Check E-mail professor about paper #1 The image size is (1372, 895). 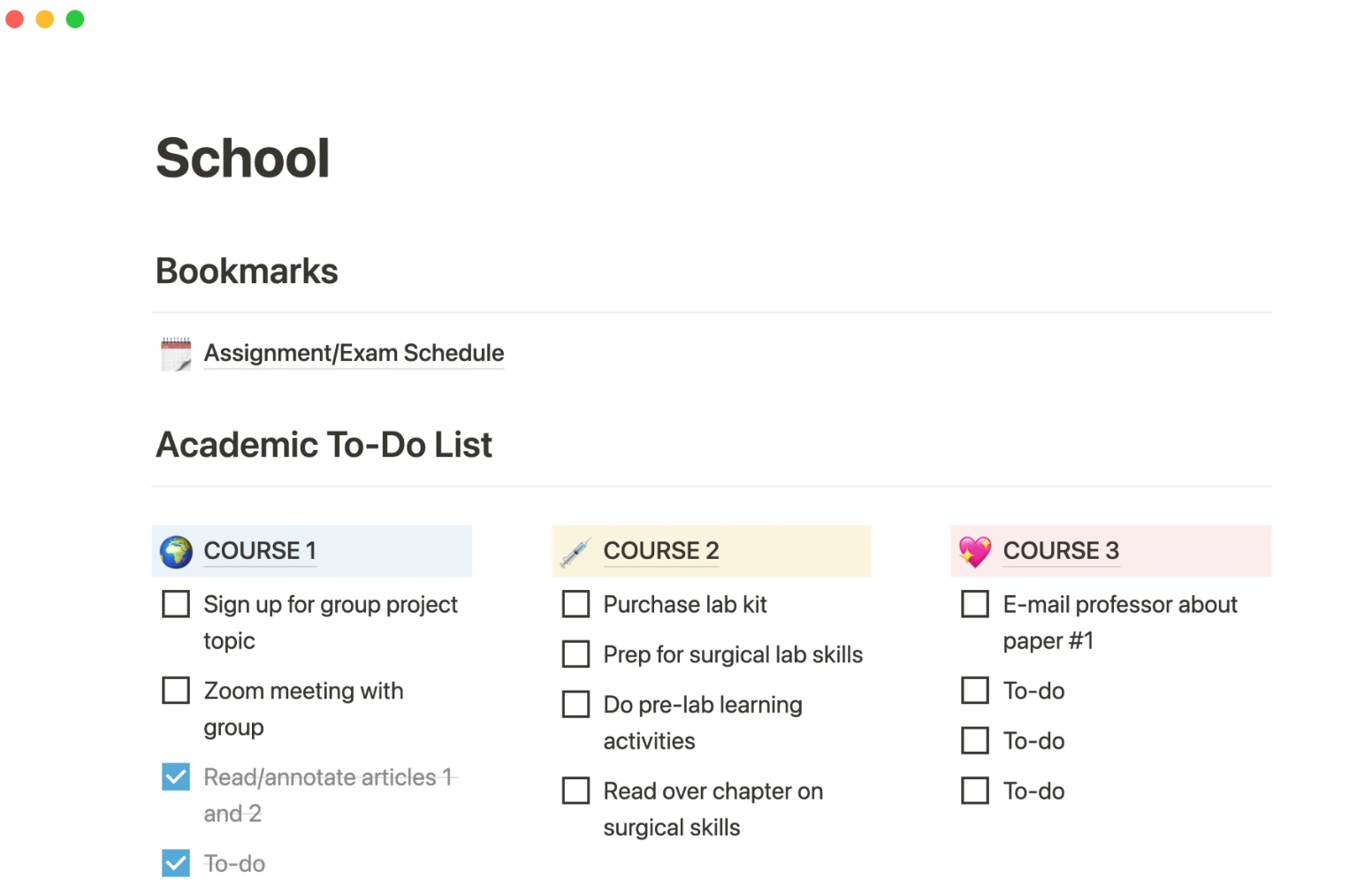(975, 605)
